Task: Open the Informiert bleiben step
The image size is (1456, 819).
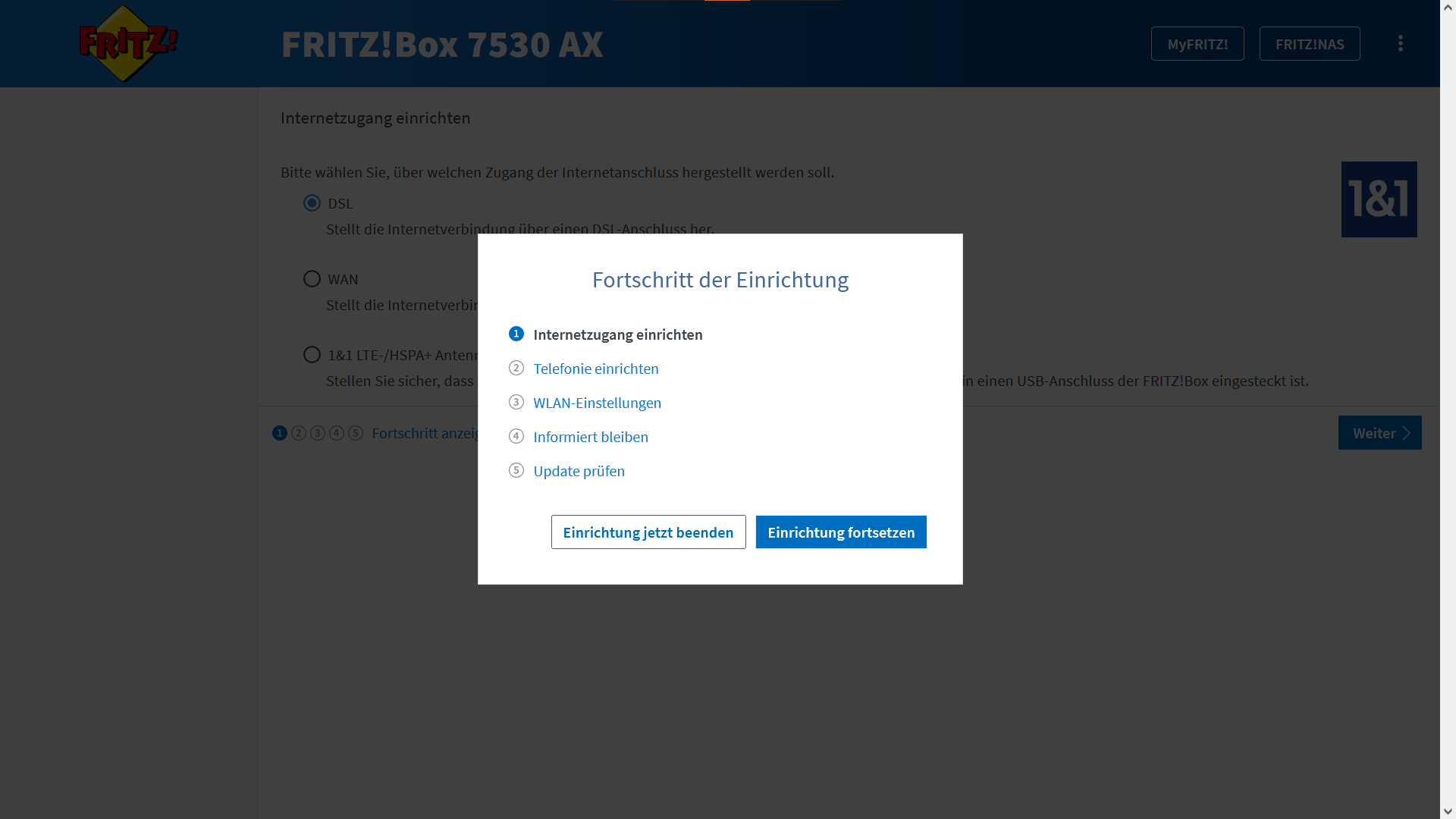Action: 591,437
